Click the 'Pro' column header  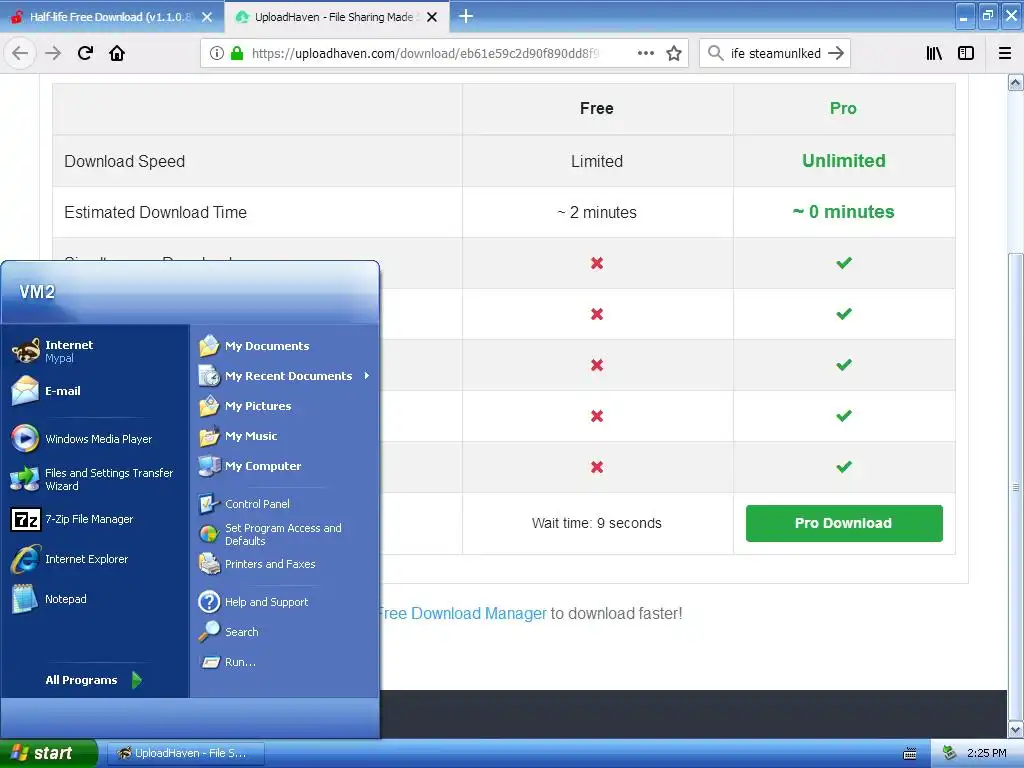click(x=843, y=108)
